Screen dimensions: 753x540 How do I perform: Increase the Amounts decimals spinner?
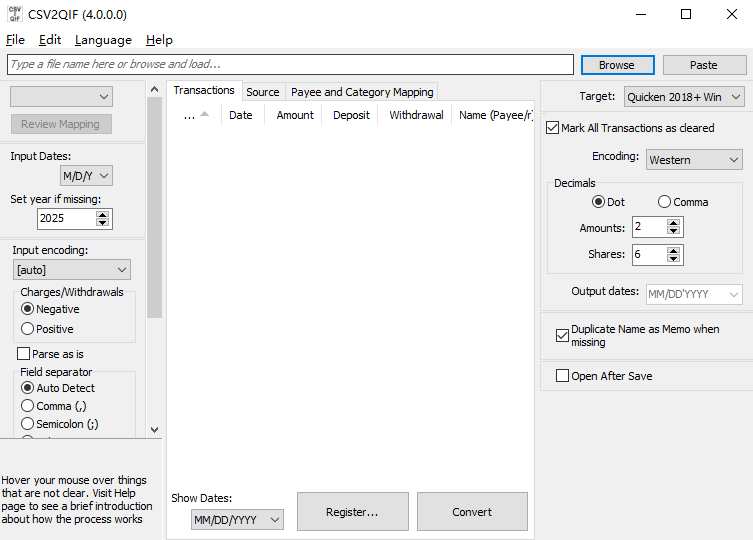pyautogui.click(x=674, y=223)
